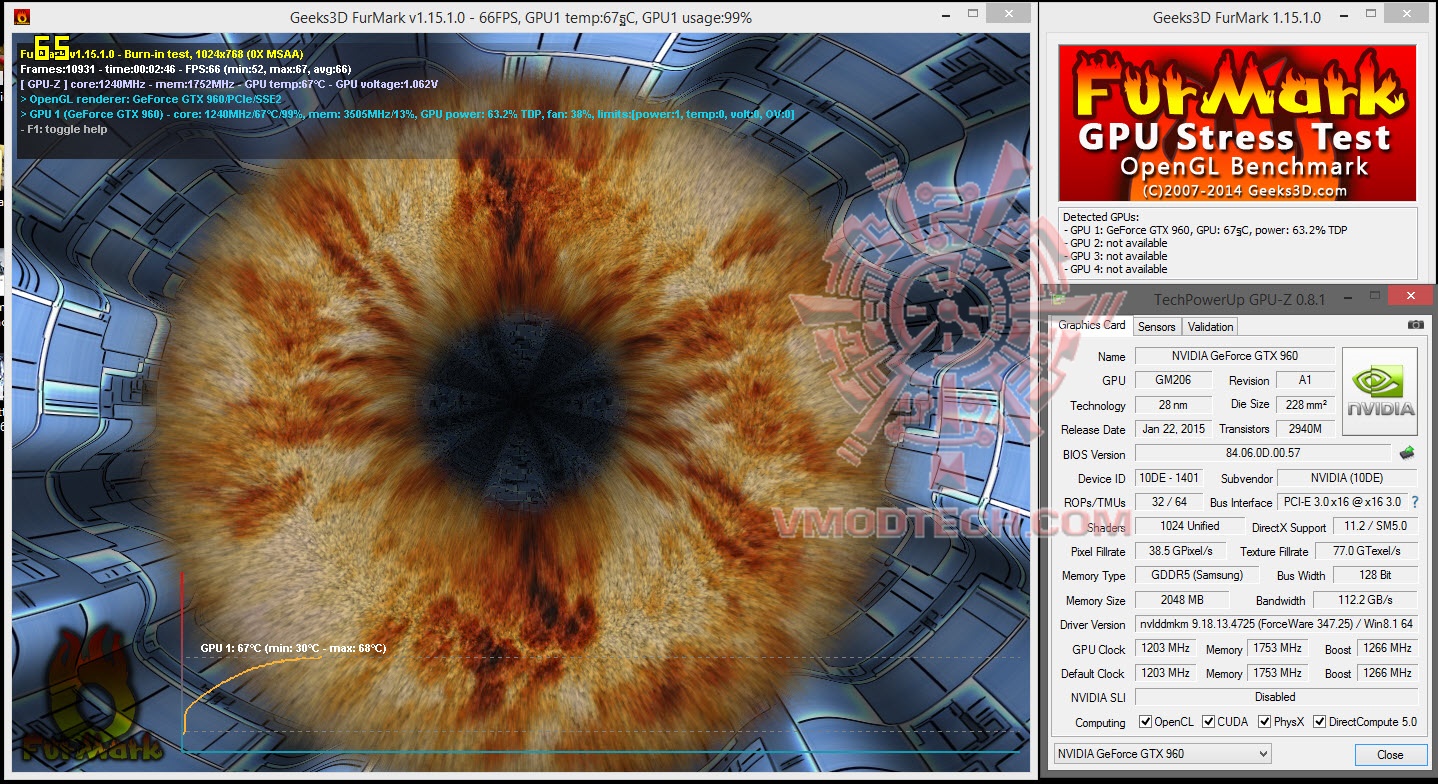
Task: Open the Bus Interface question mark help
Action: tap(1415, 502)
